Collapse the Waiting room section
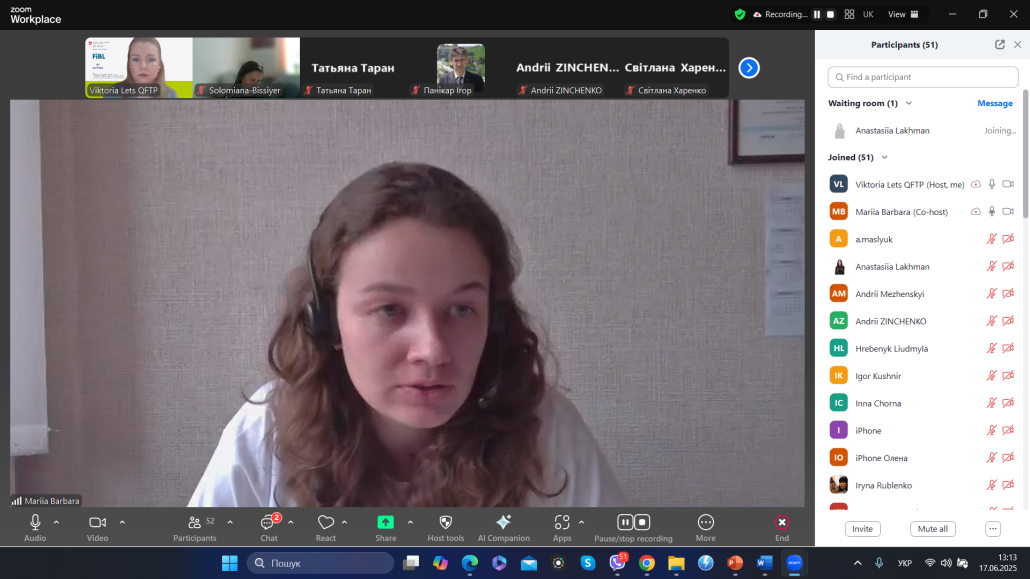This screenshot has height=579, width=1030. point(908,103)
